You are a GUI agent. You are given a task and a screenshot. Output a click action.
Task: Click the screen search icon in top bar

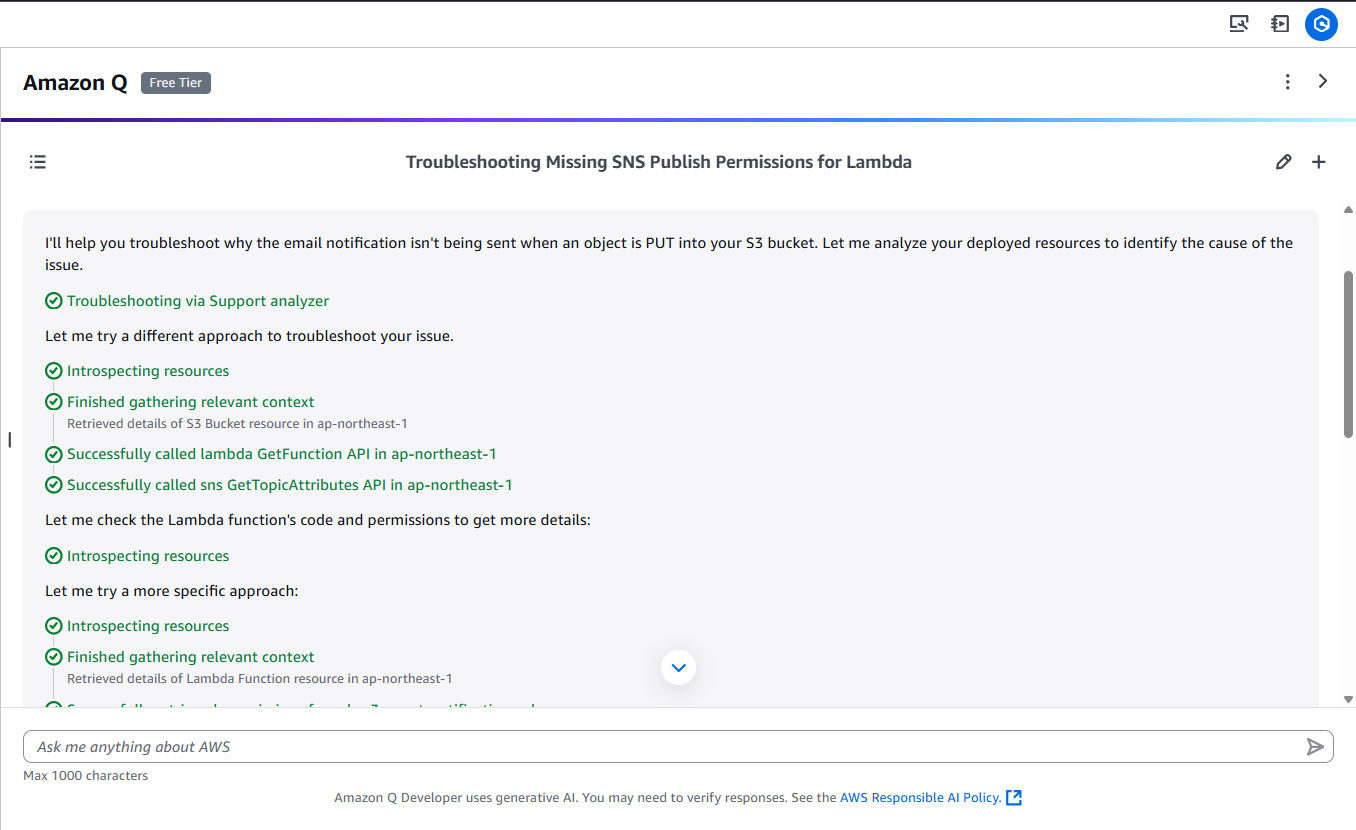click(1239, 24)
